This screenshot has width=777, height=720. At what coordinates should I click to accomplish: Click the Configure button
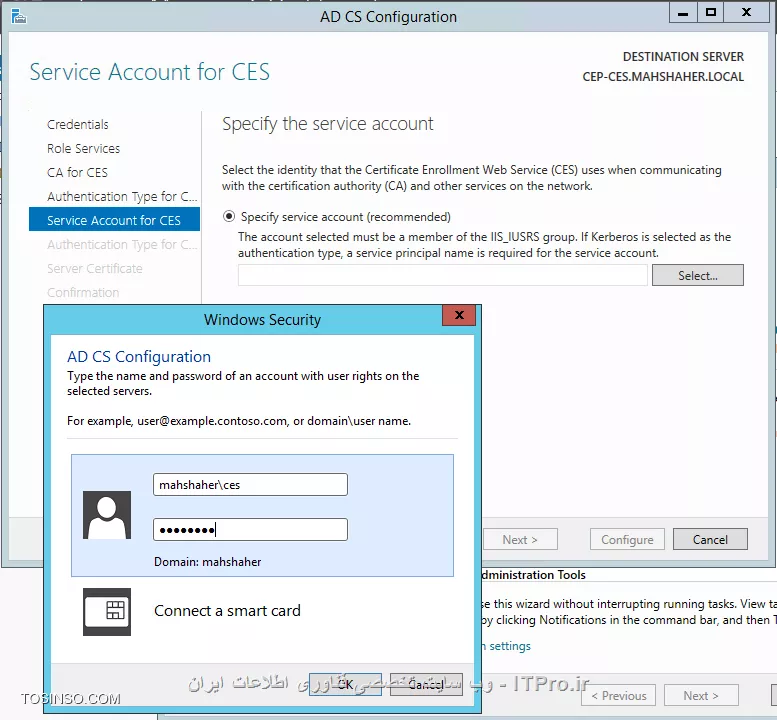click(627, 540)
